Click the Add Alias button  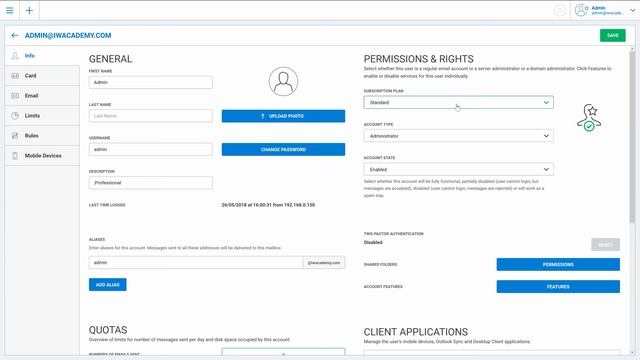[x=108, y=284]
